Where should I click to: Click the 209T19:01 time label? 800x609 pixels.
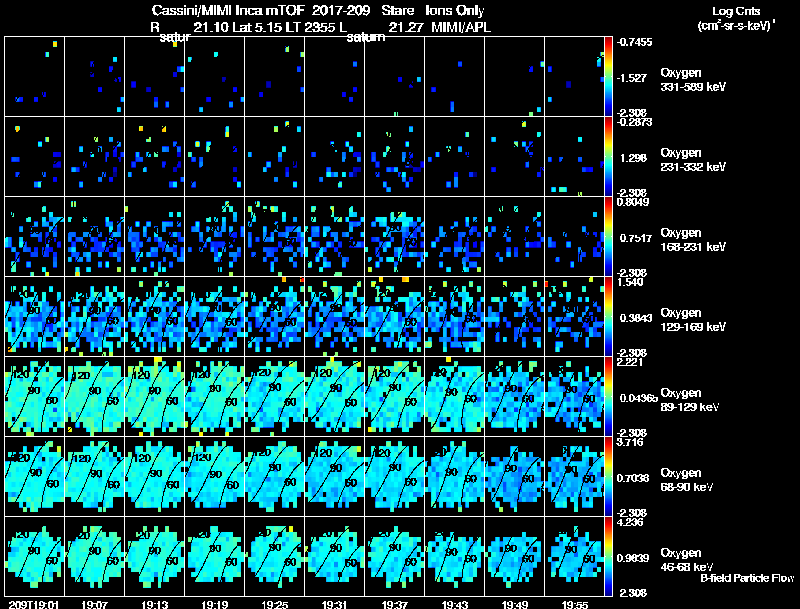[x=34, y=604]
